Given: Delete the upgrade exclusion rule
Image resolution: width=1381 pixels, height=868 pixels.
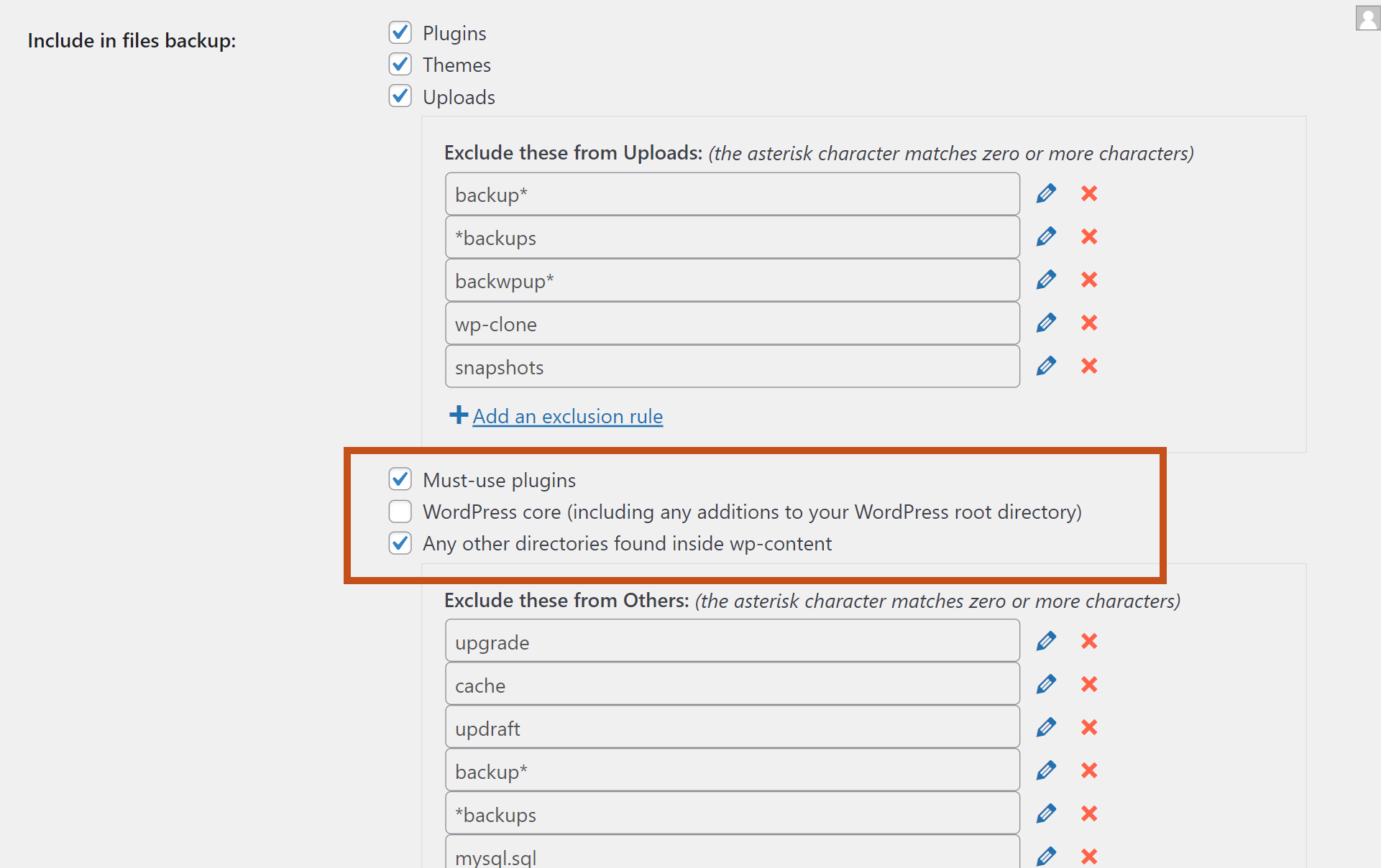Looking at the screenshot, I should (x=1089, y=641).
